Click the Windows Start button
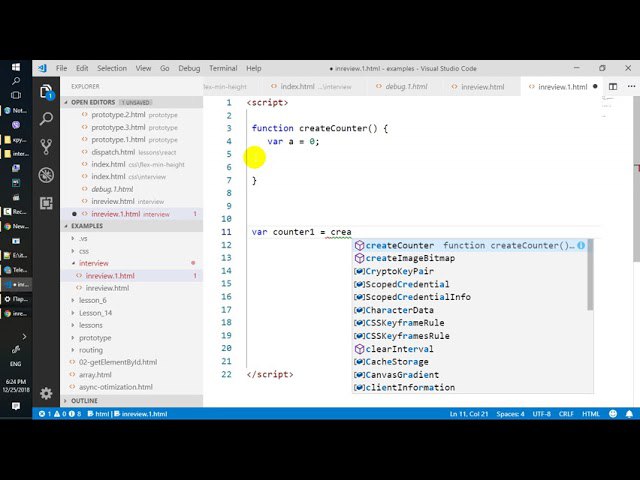 point(16,67)
